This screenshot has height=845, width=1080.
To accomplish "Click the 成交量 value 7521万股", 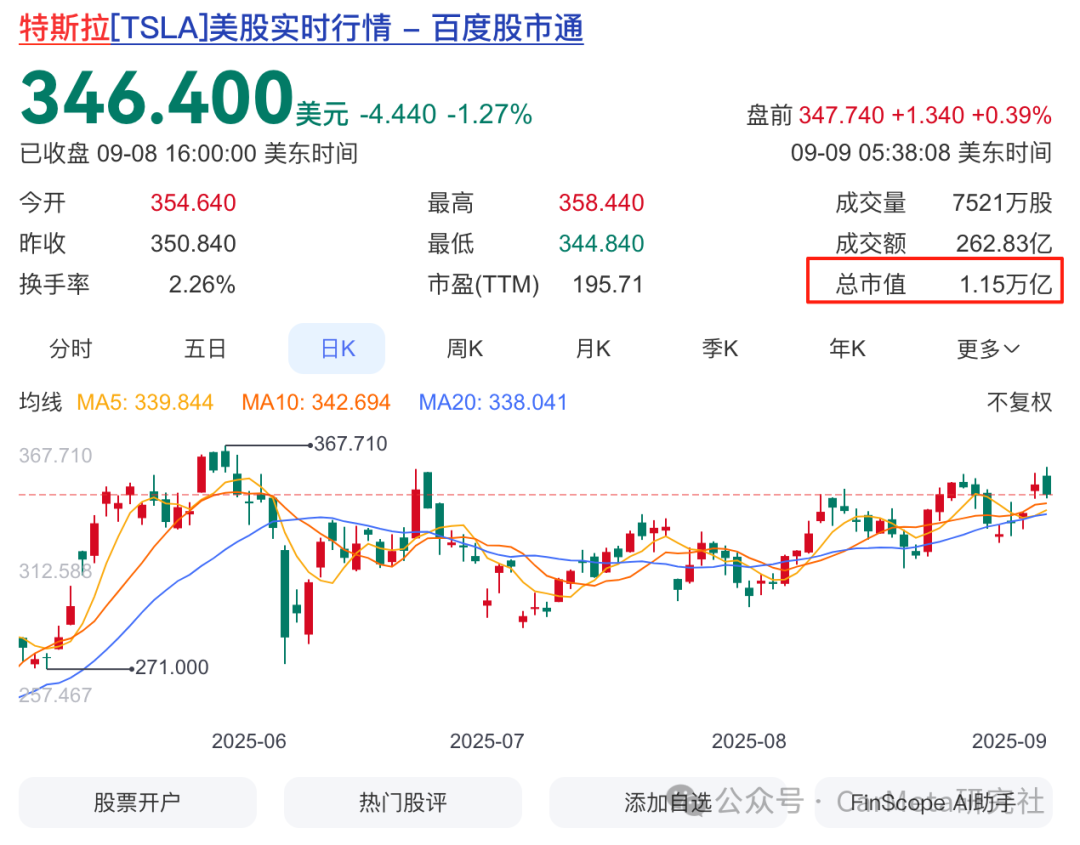I will 1002,203.
